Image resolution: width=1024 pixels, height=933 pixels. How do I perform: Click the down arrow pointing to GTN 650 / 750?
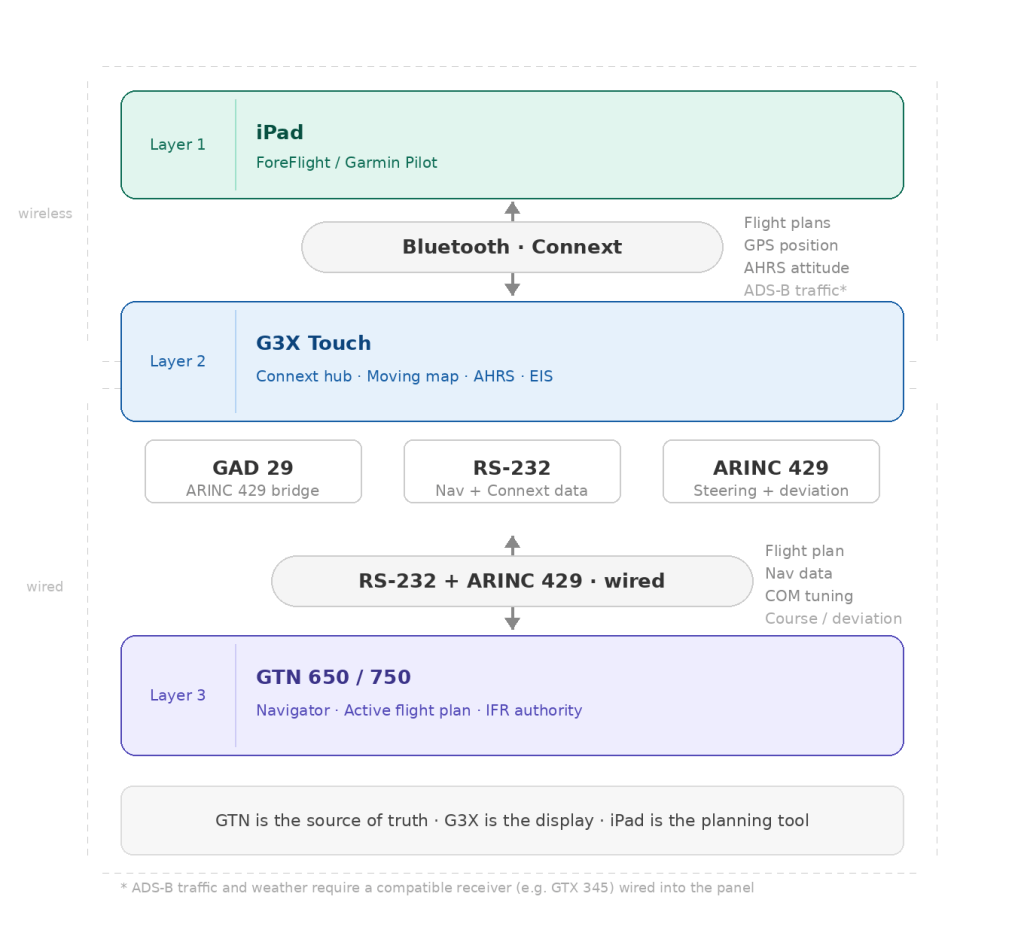pos(512,620)
